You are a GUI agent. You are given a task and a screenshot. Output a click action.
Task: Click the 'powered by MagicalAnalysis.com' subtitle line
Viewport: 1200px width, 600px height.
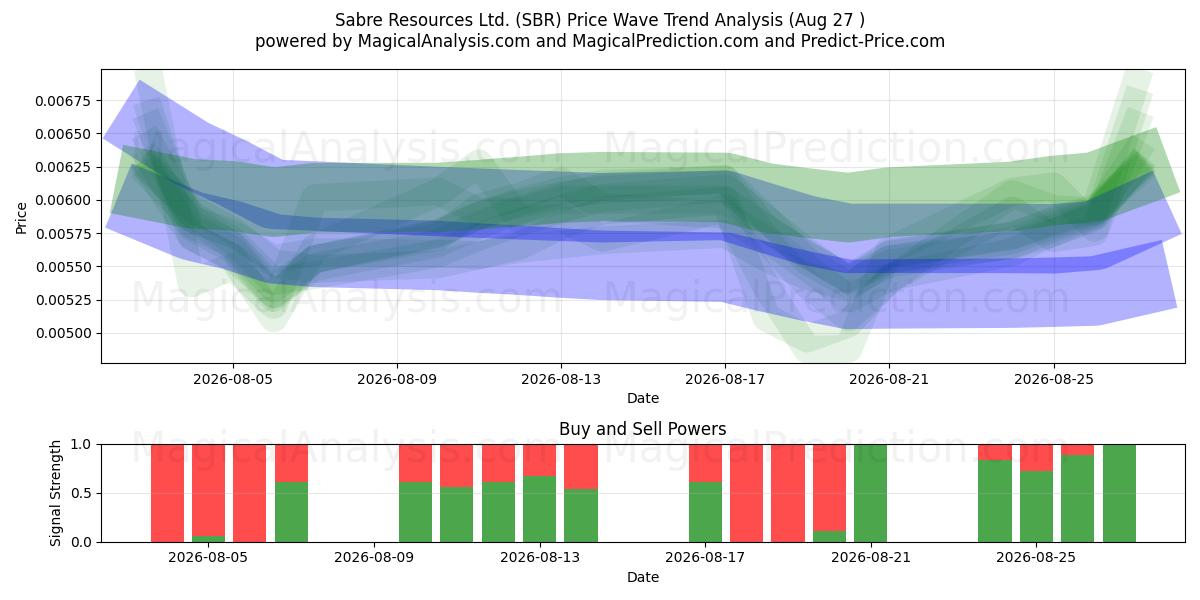point(600,41)
